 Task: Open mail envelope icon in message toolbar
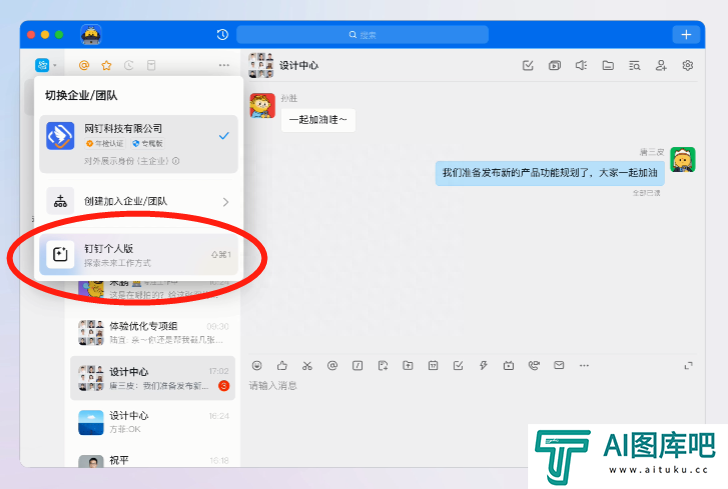(x=559, y=366)
